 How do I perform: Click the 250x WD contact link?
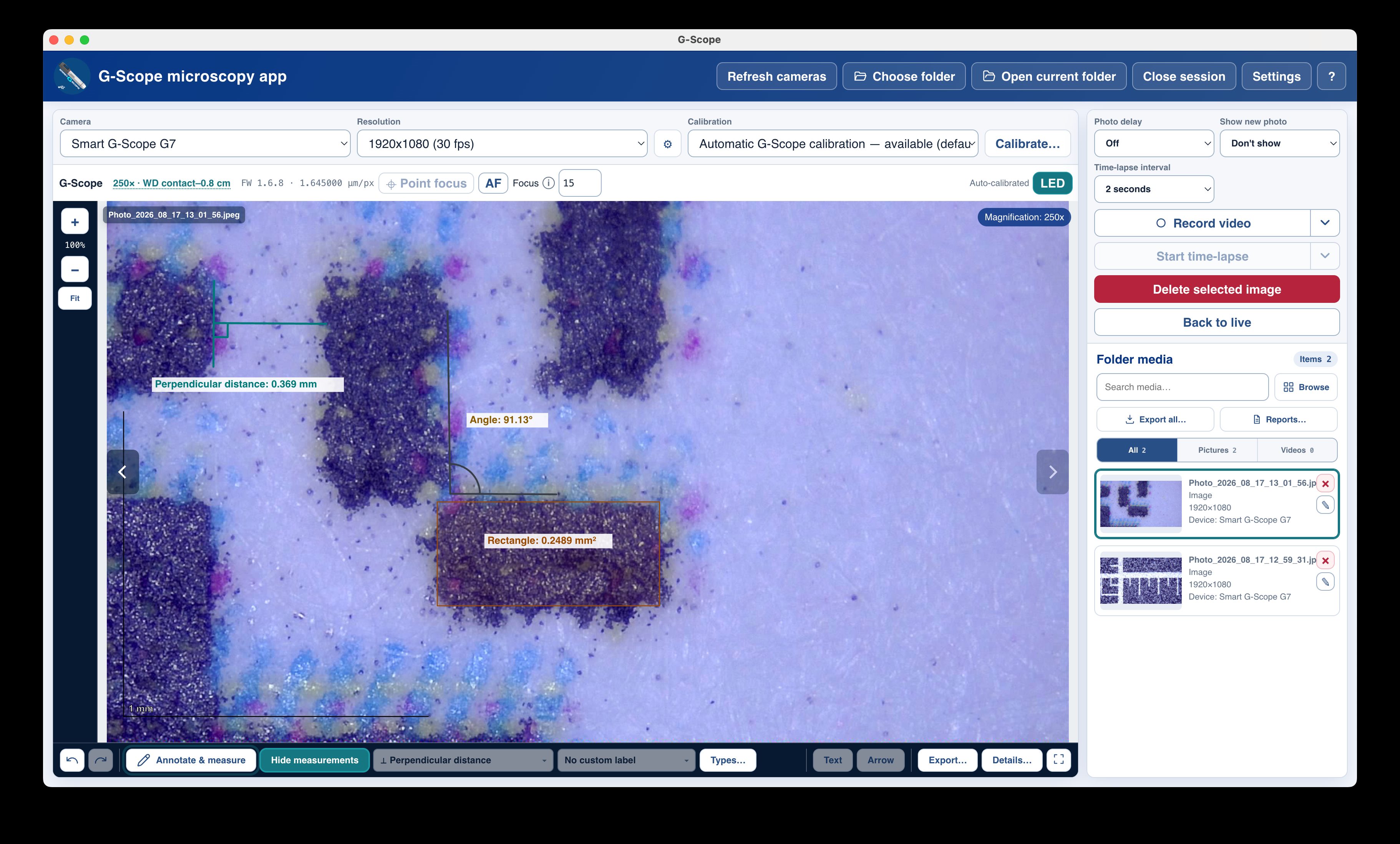(x=172, y=183)
